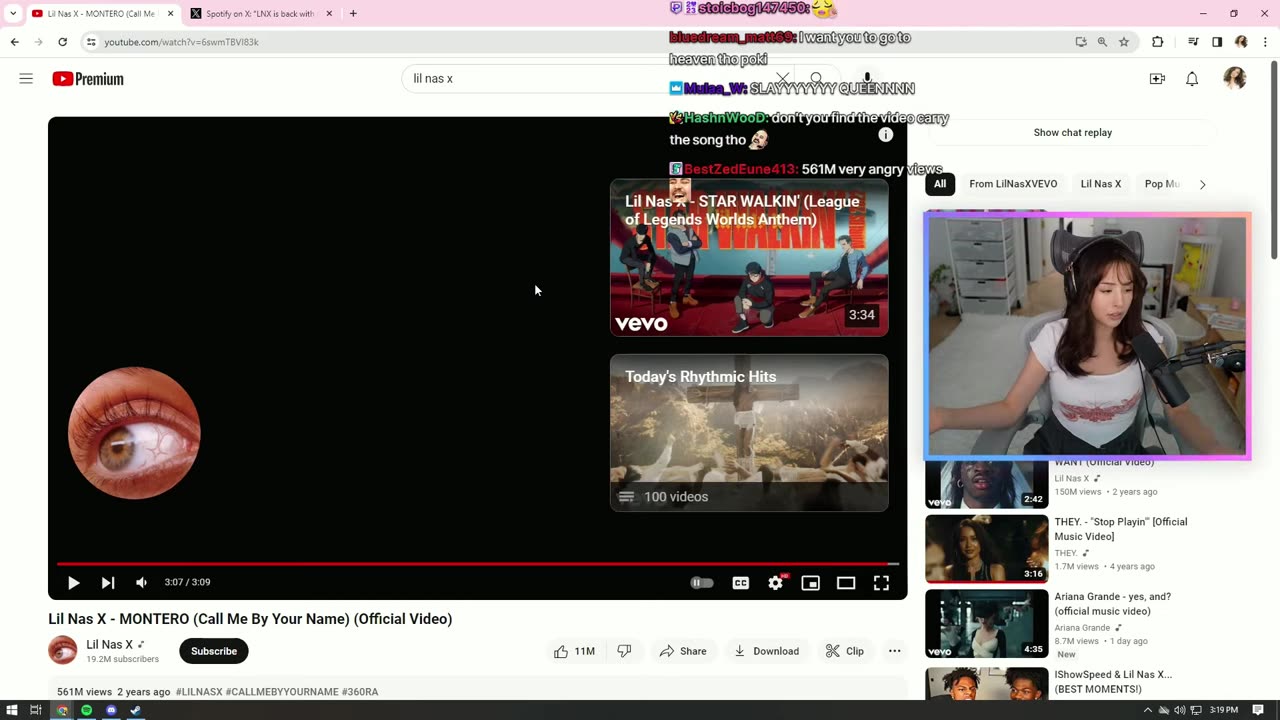1280x720 pixels.
Task: Clip the video with scissors button
Action: coord(845,651)
